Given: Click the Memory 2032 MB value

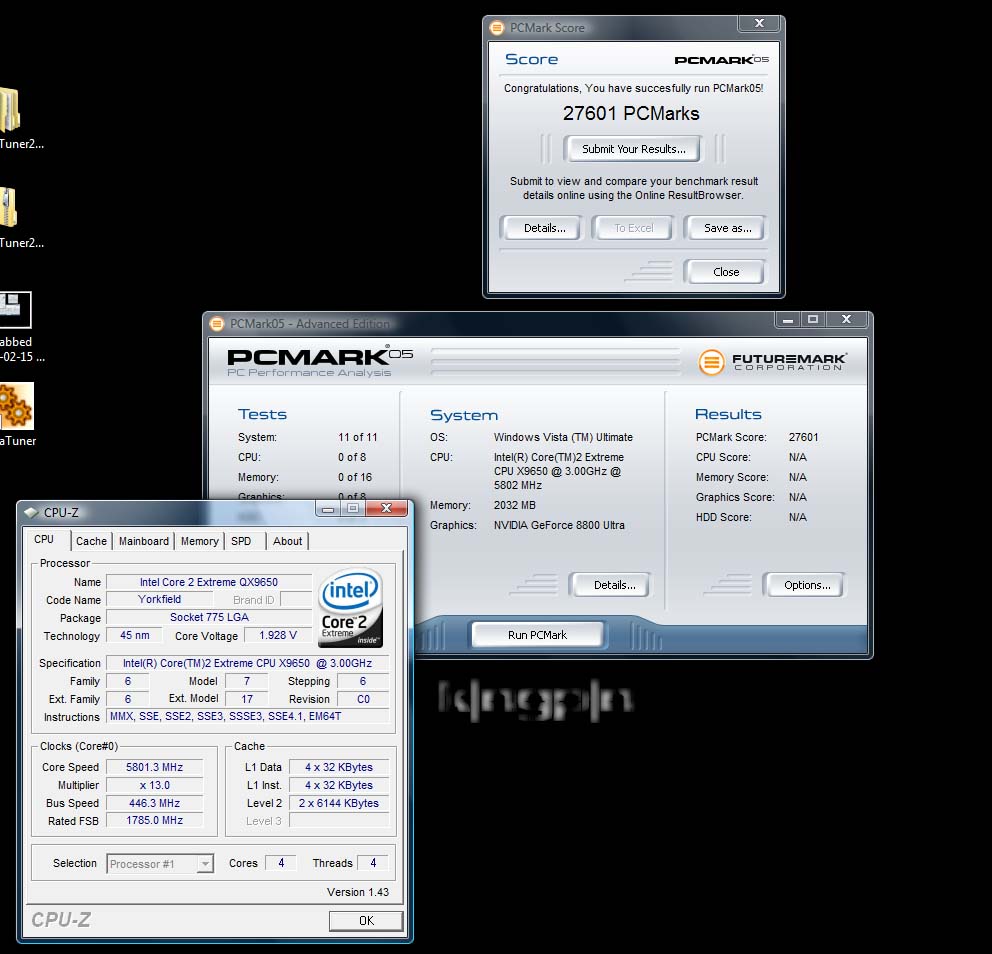Looking at the screenshot, I should click(514, 505).
